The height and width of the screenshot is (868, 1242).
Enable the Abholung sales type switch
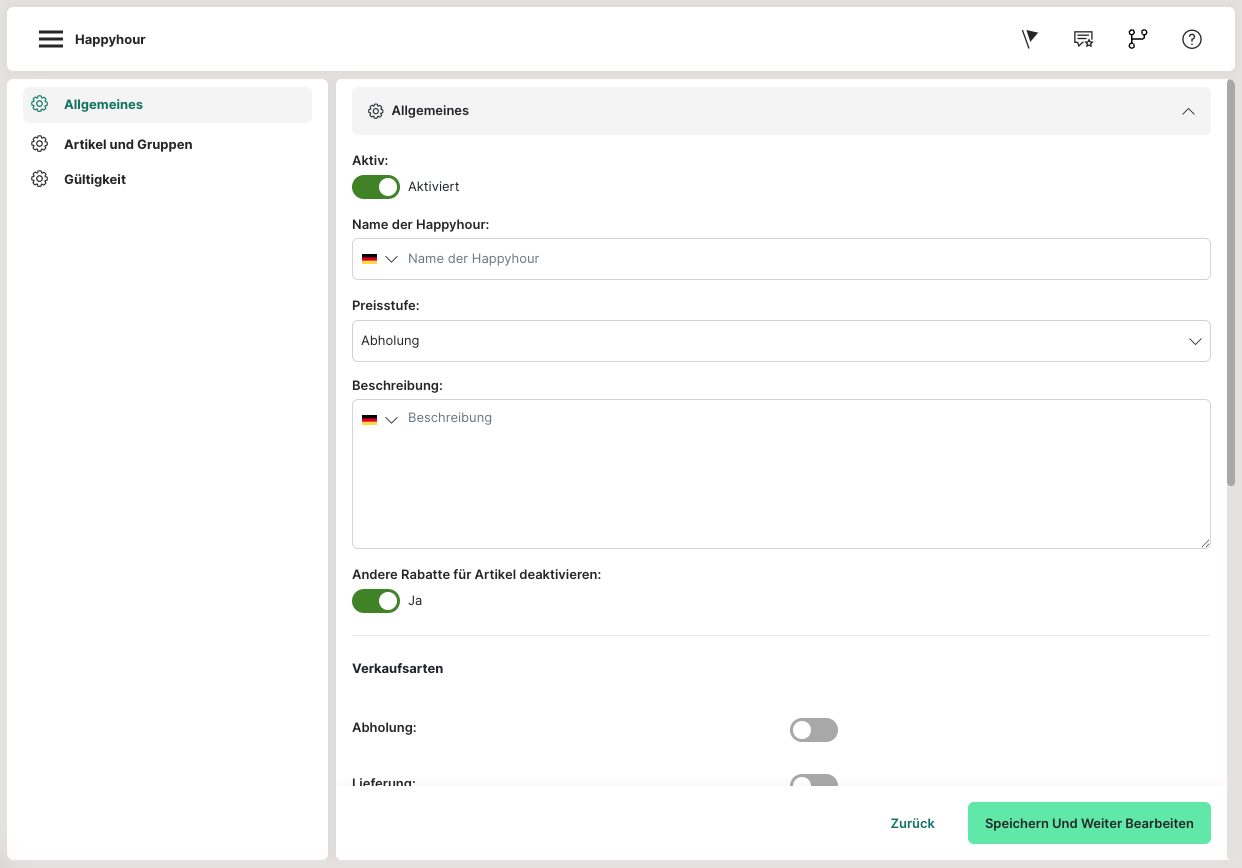[x=813, y=730]
